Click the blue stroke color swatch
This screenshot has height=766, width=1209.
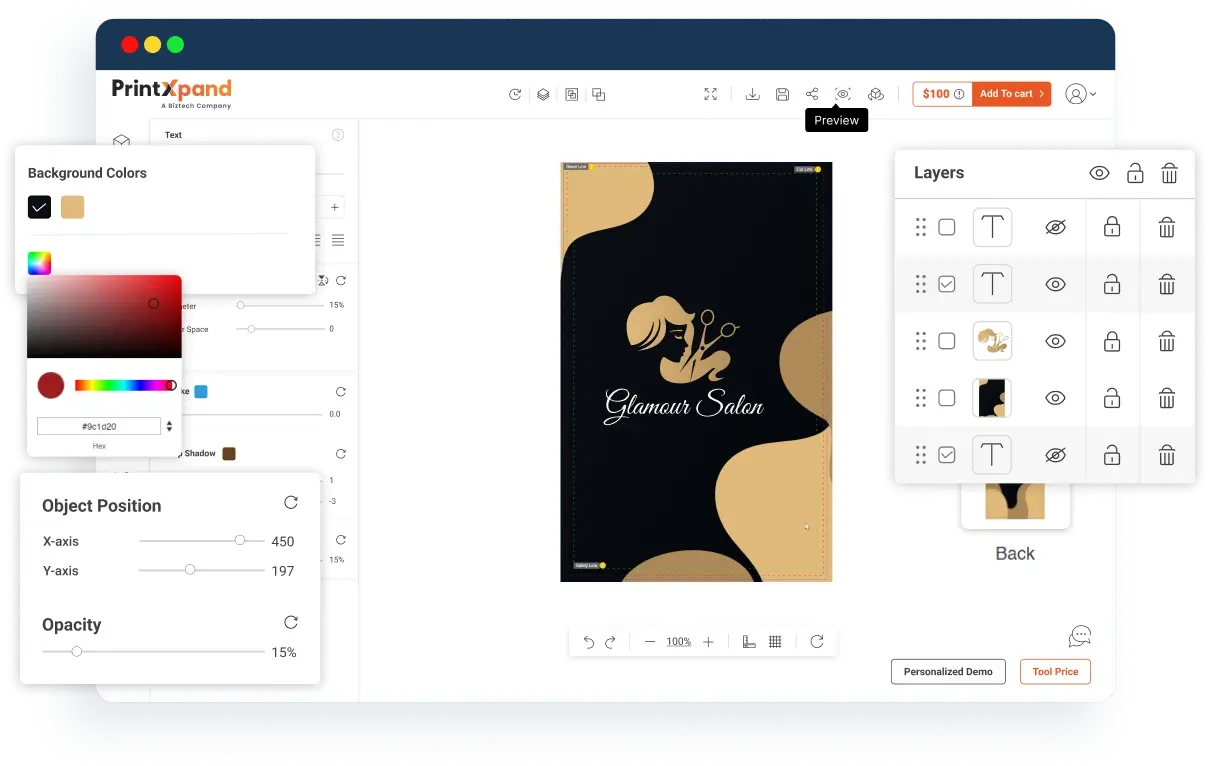coord(201,391)
